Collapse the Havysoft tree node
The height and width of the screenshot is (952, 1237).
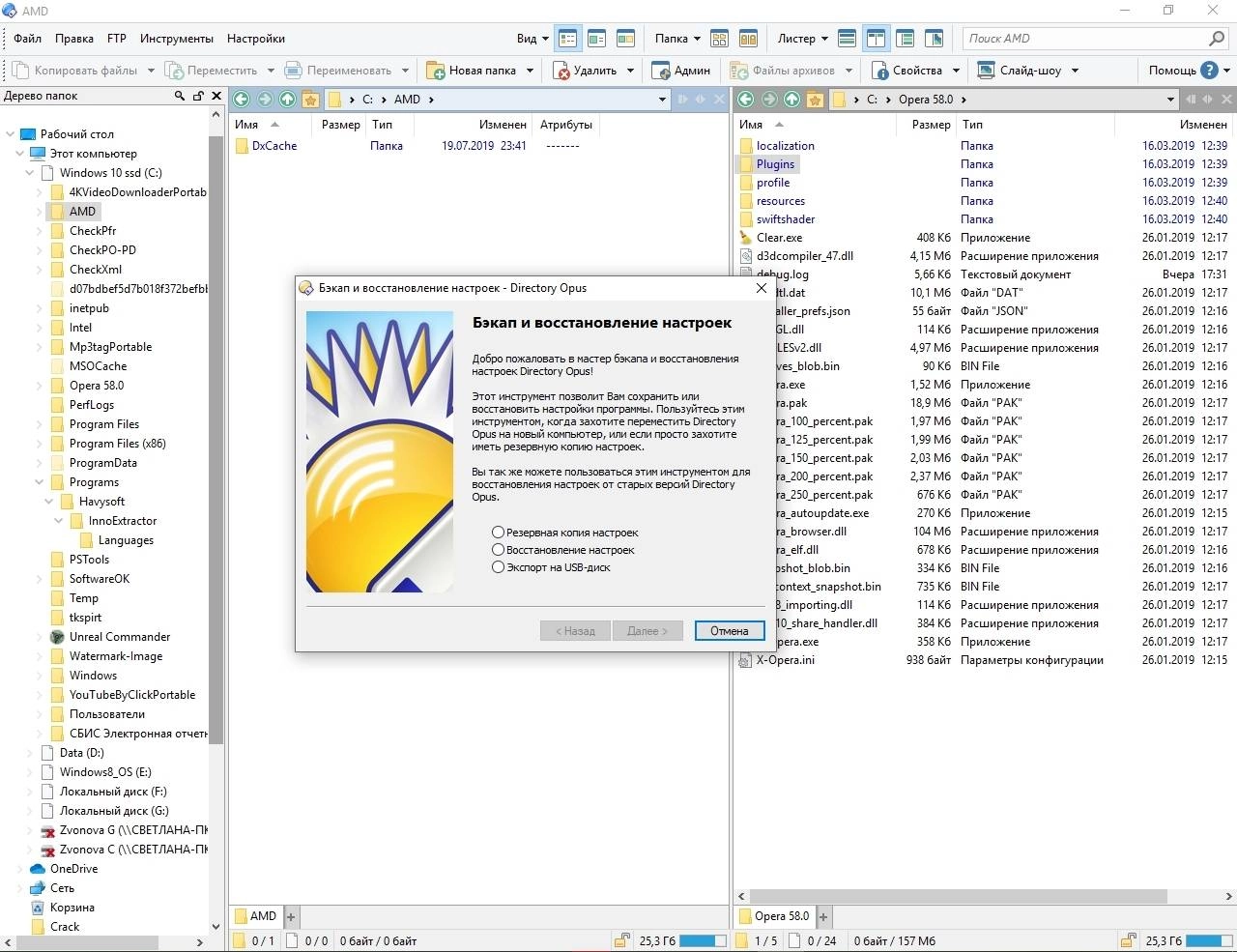pyautogui.click(x=48, y=502)
